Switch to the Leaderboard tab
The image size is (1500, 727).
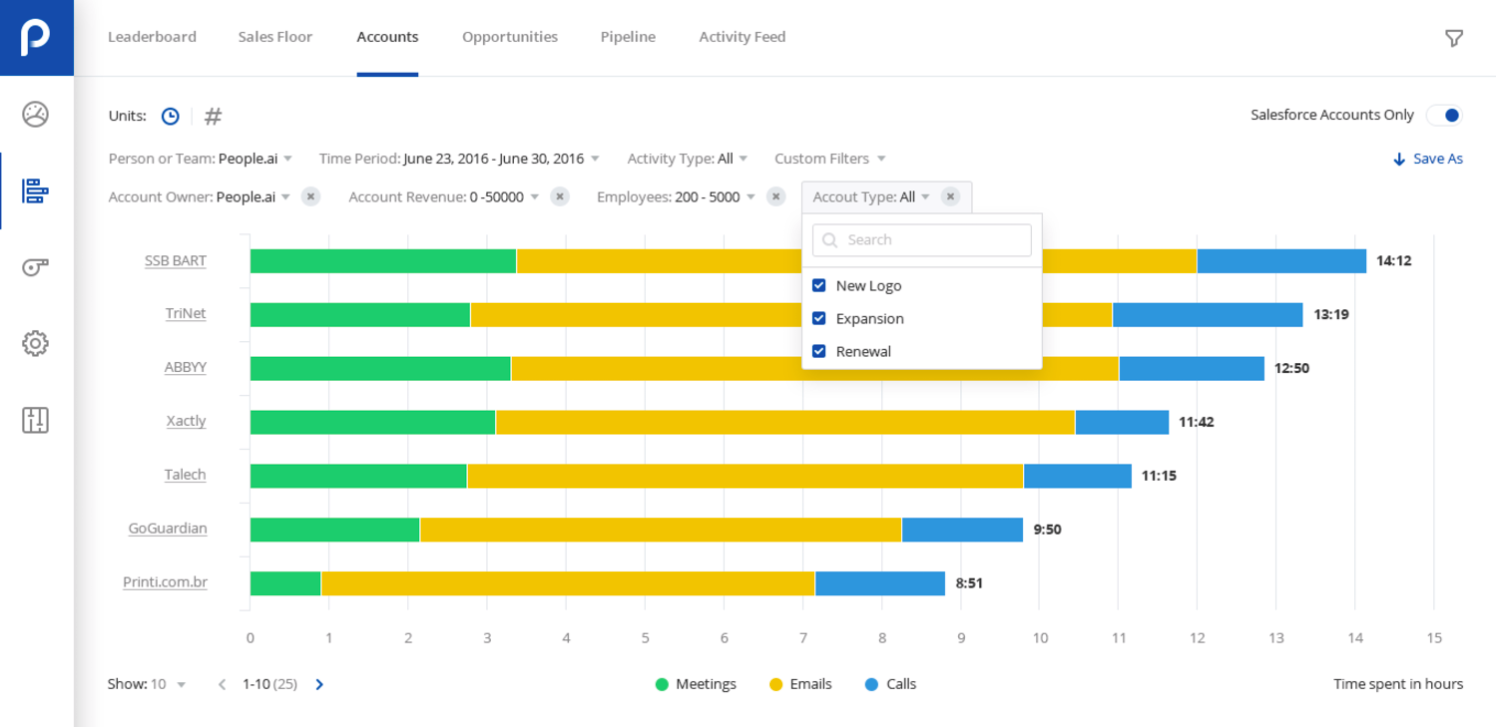point(152,37)
